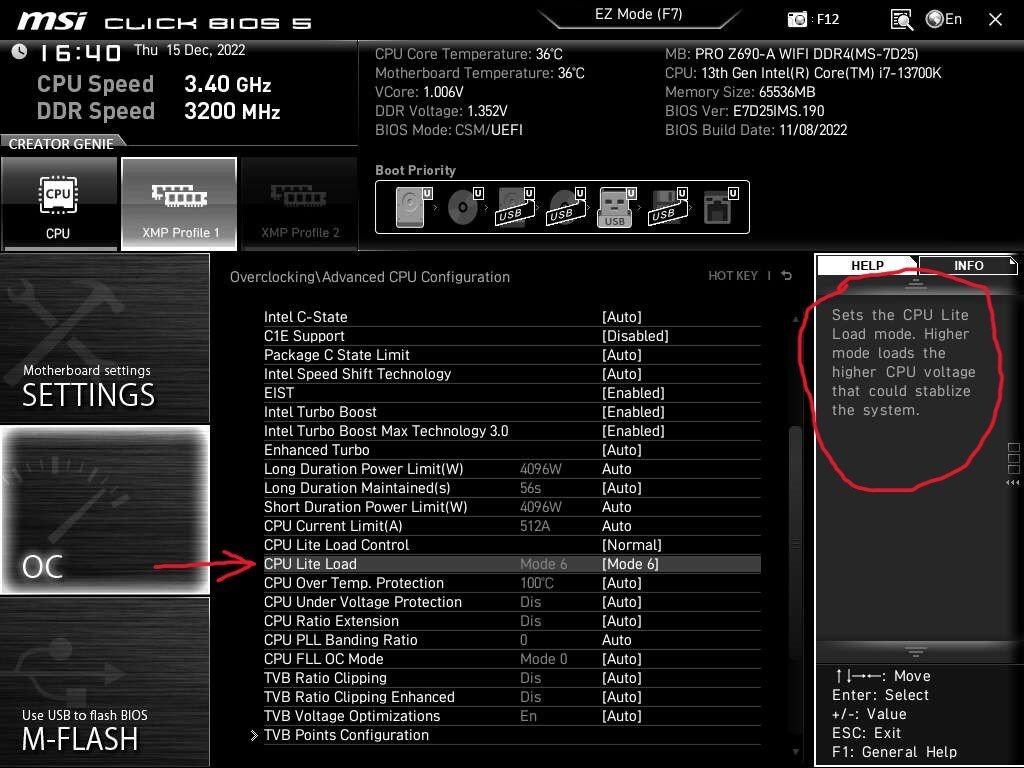Change Intel Speed Shift Technology setting
Image resolution: width=1024 pixels, height=768 pixels.
tap(511, 374)
